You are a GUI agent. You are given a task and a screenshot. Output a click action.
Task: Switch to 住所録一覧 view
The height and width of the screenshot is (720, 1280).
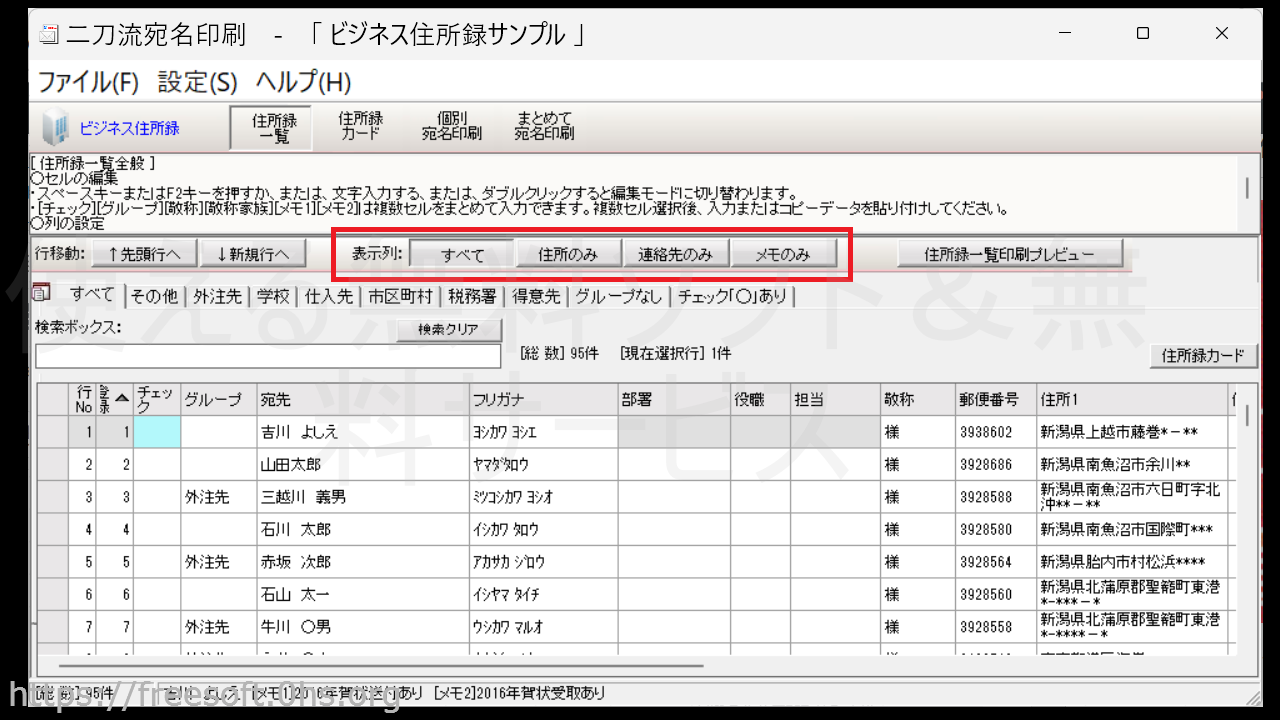click(x=270, y=126)
